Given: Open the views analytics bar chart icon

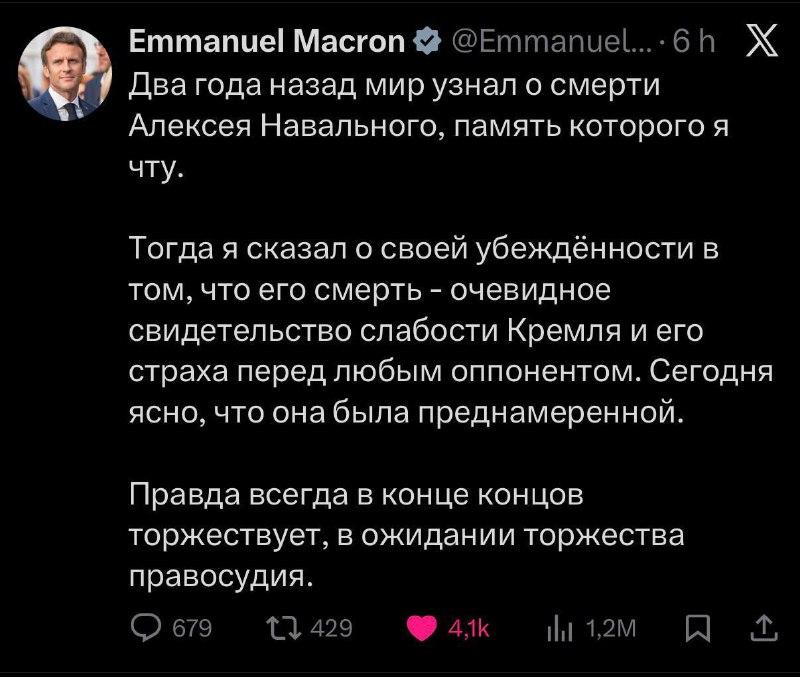Looking at the screenshot, I should click(560, 628).
